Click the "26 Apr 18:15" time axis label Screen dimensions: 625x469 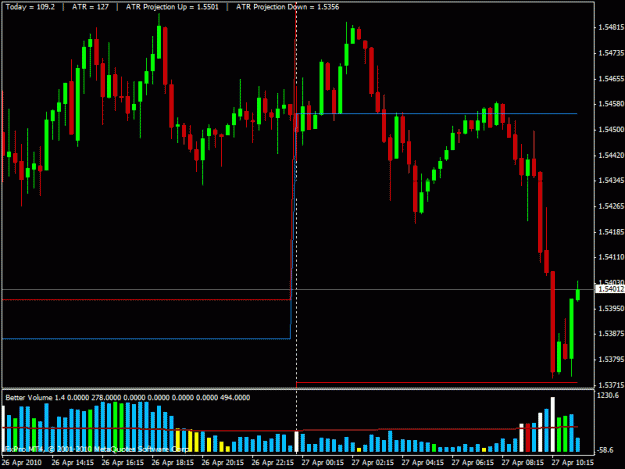[173, 463]
